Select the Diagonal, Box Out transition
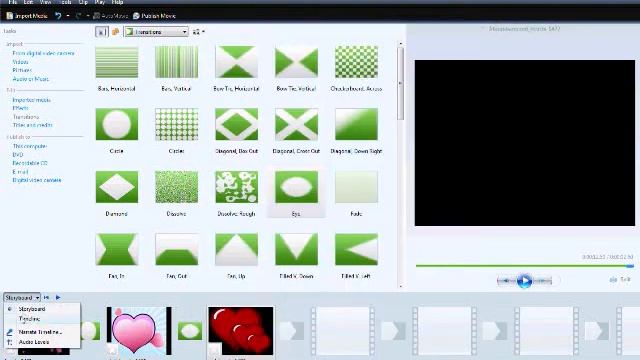This screenshot has height=360, width=640. 236,124
